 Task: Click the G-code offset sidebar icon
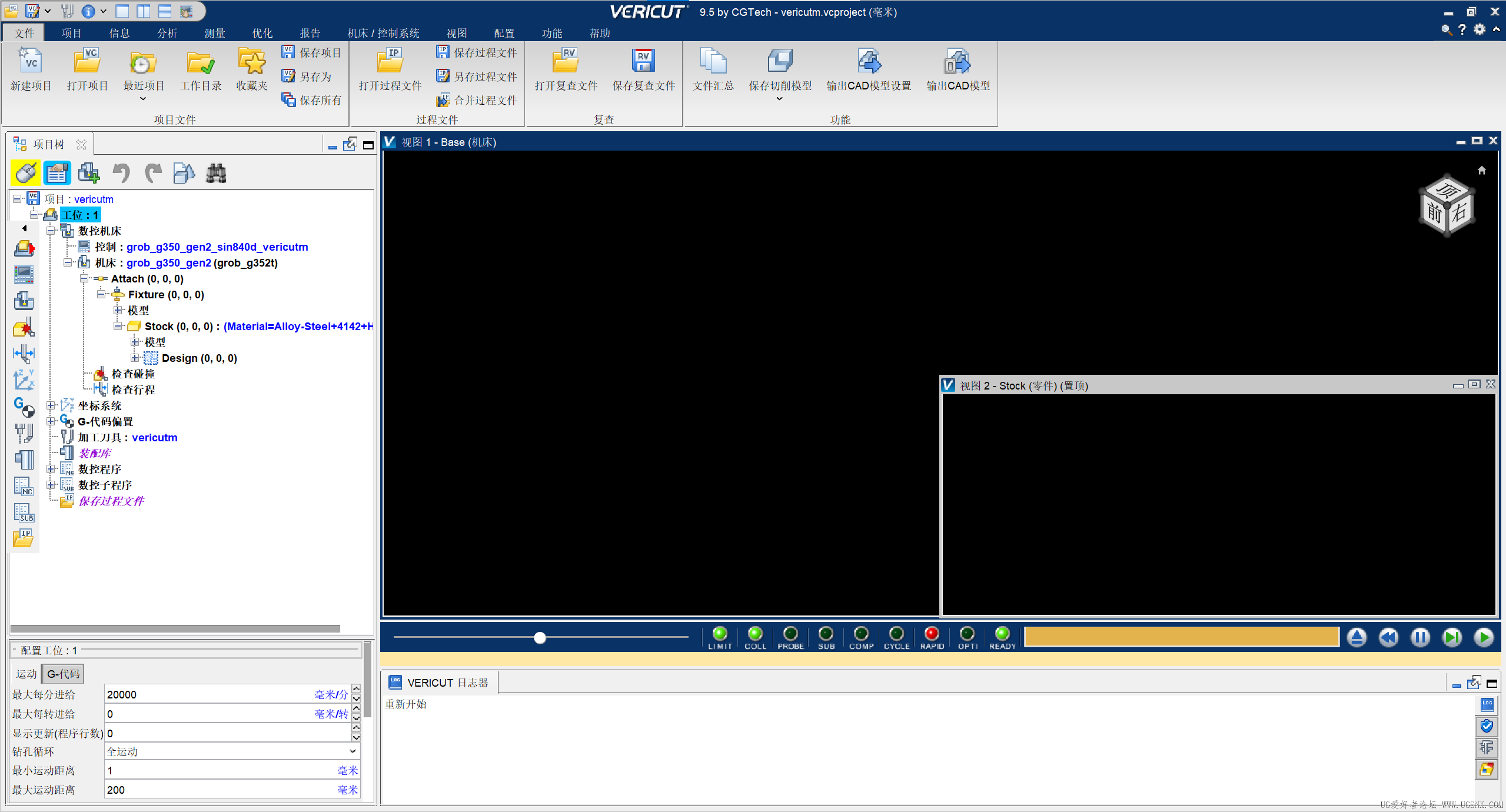point(24,407)
